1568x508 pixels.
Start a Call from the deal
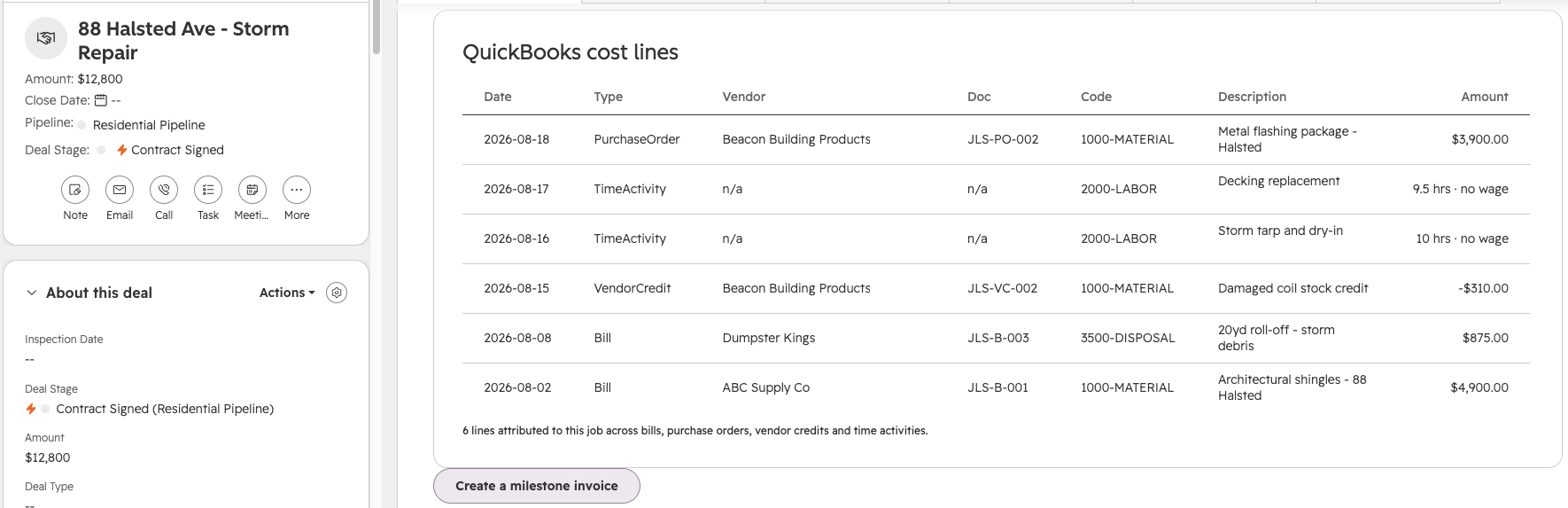(164, 190)
